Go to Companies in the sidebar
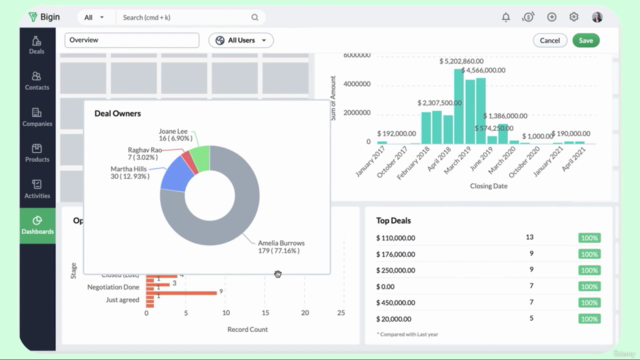640x360 pixels. [37, 117]
